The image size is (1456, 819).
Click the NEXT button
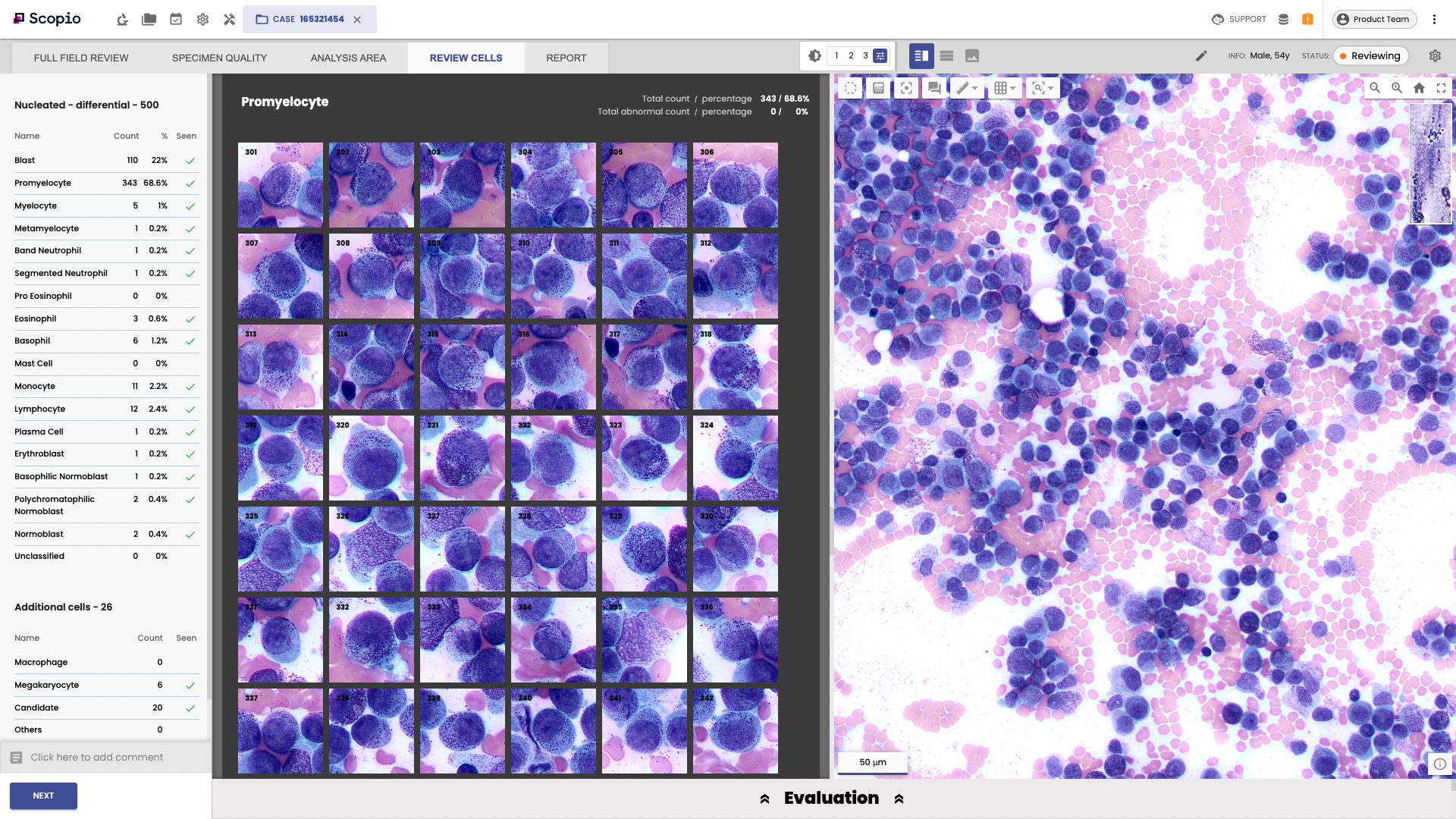[x=43, y=795]
